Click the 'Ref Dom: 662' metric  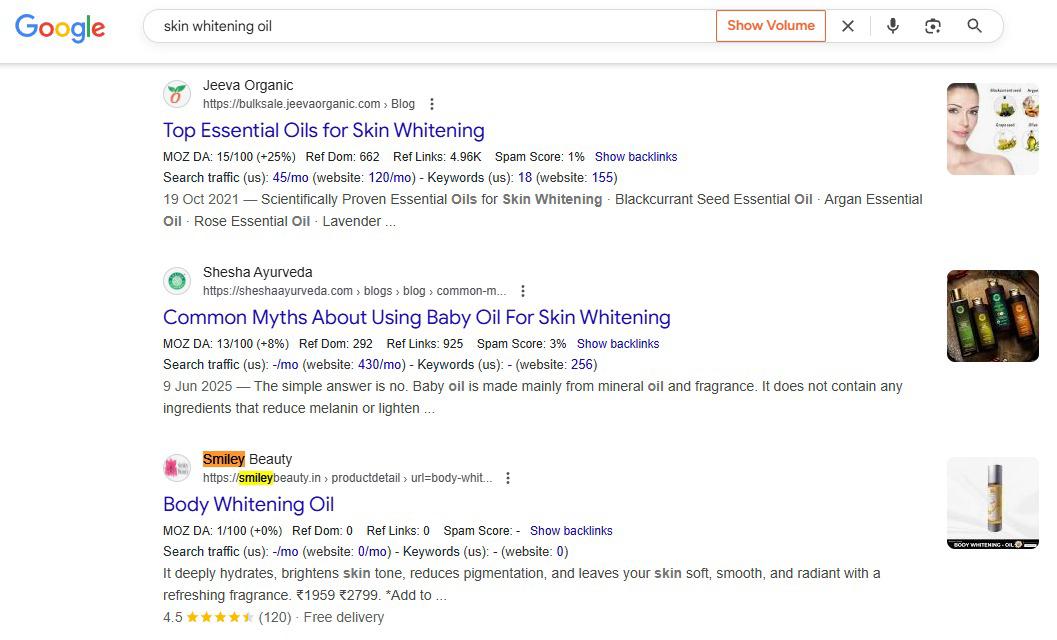(342, 156)
